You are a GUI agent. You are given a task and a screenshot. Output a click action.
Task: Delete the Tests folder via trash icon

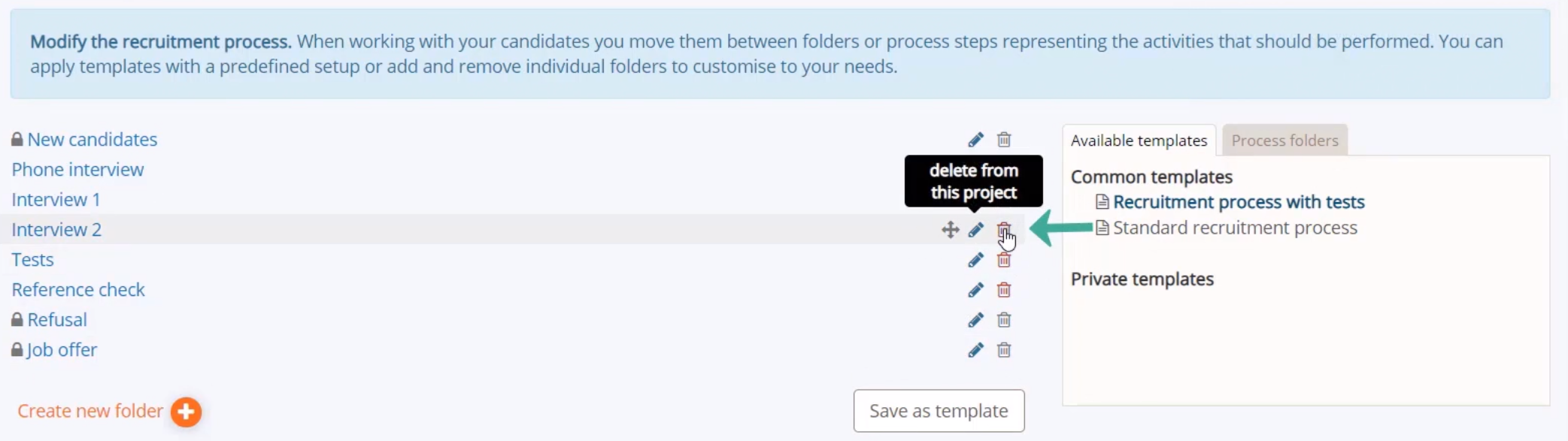pos(1004,260)
